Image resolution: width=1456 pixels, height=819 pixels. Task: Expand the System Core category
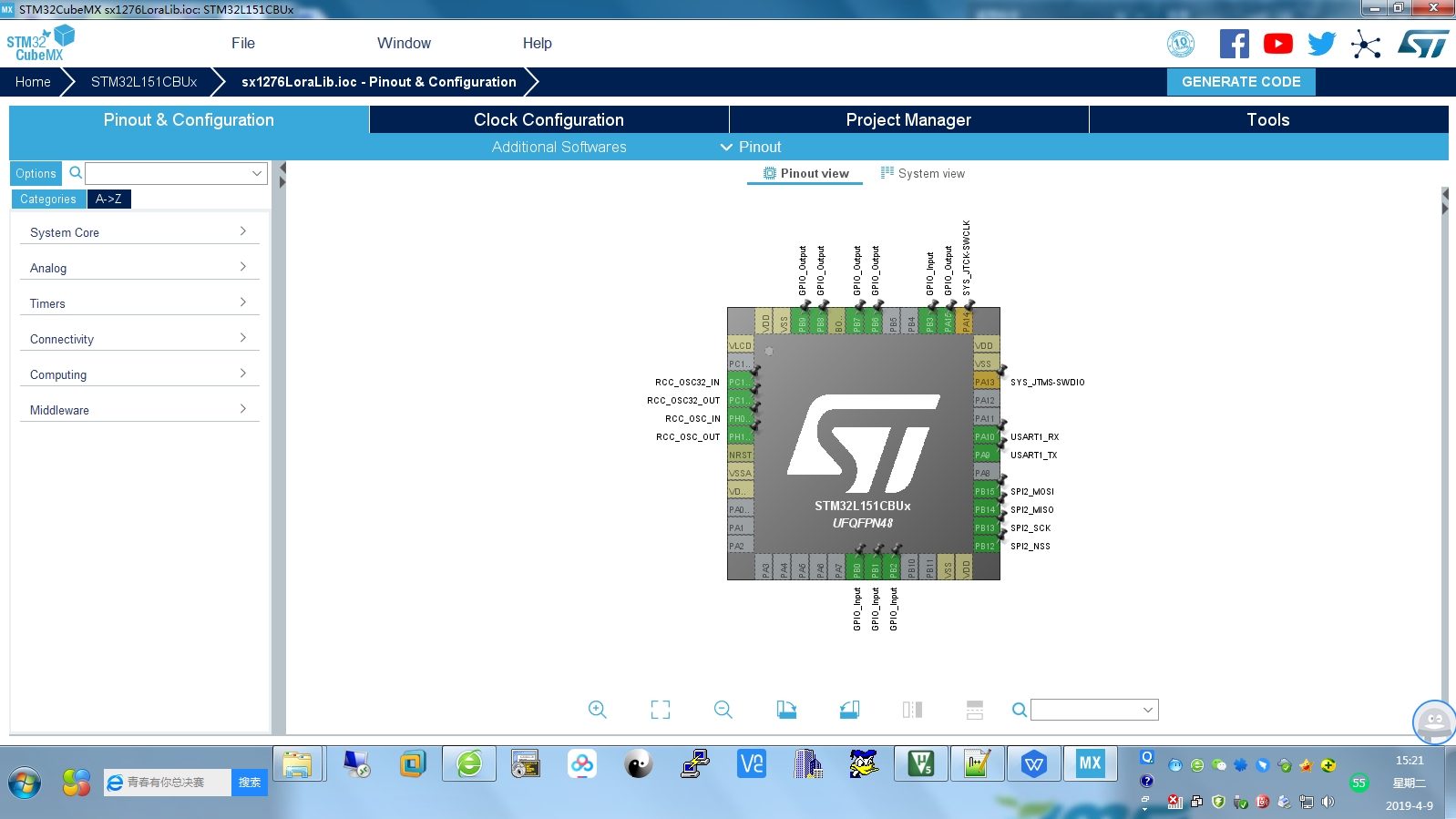pos(139,232)
